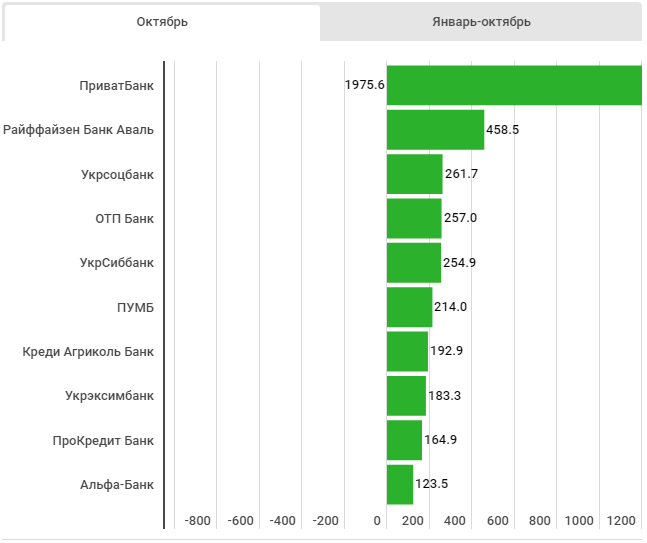Click the ПриватБанк green bar
The width and height of the screenshot is (647, 543).
click(513, 85)
